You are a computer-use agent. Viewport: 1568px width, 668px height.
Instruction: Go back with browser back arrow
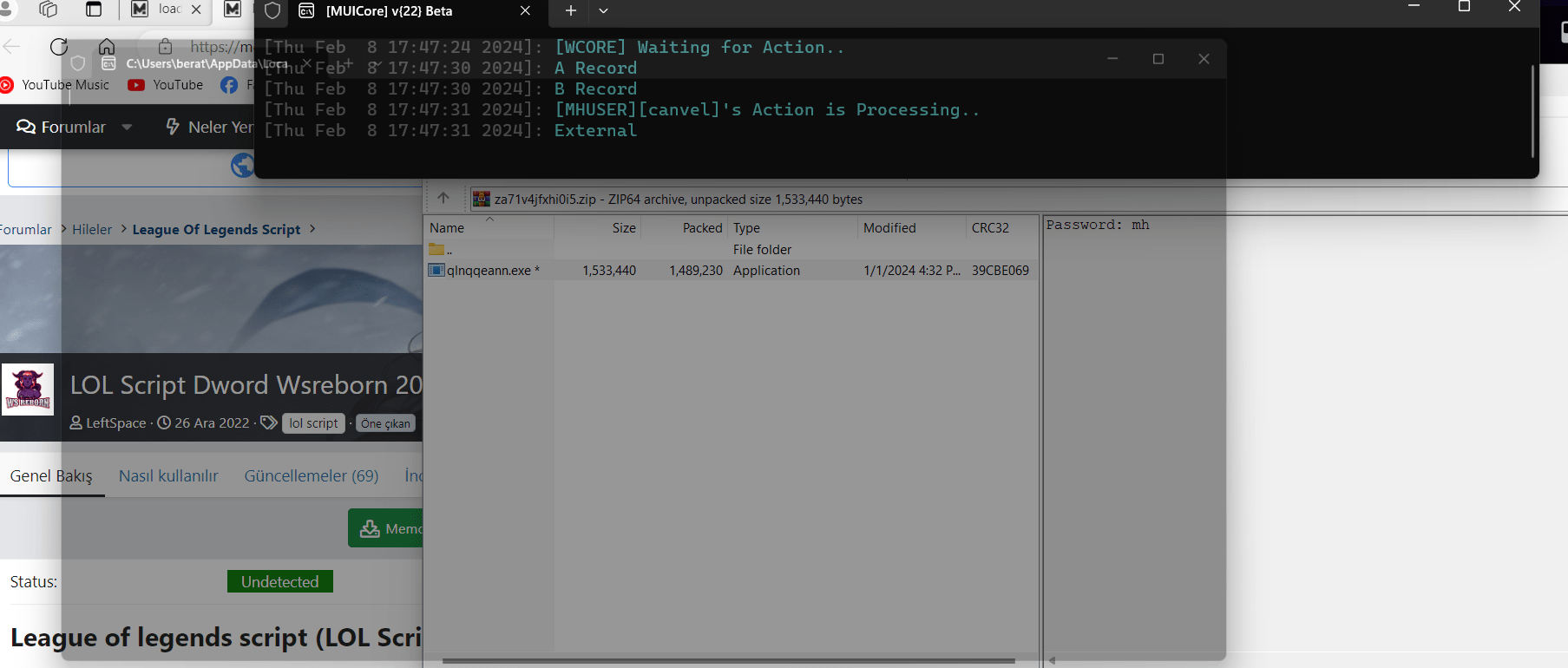point(11,47)
